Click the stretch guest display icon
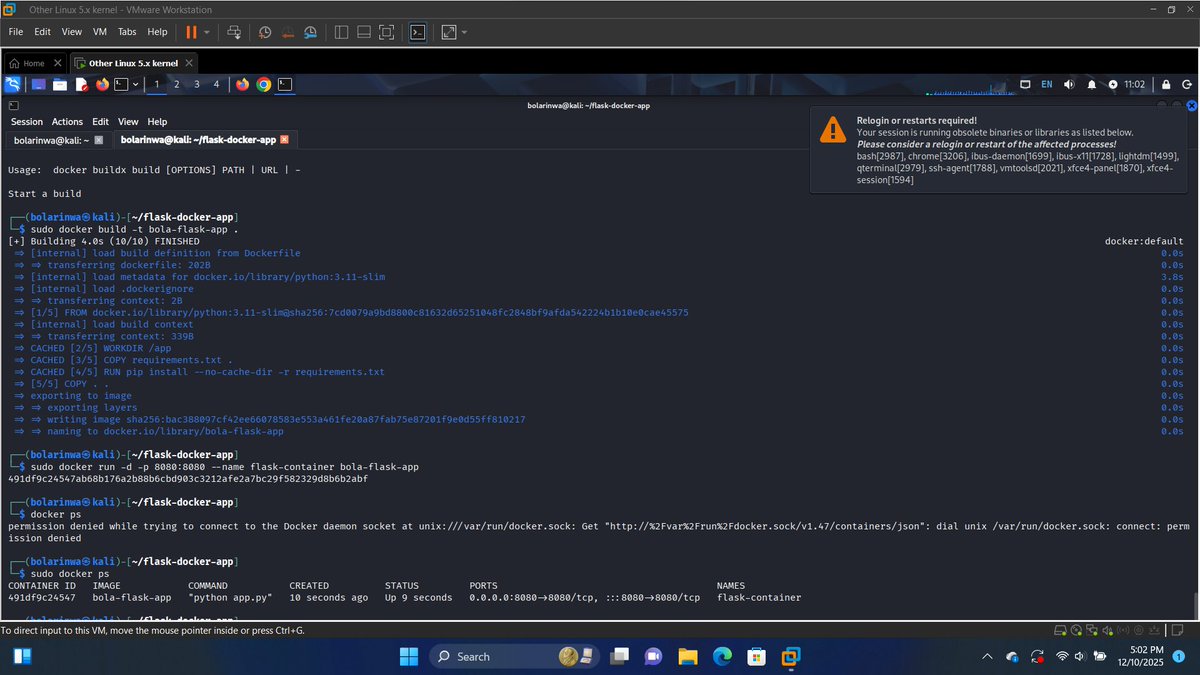Viewport: 1200px width, 675px height. point(449,32)
